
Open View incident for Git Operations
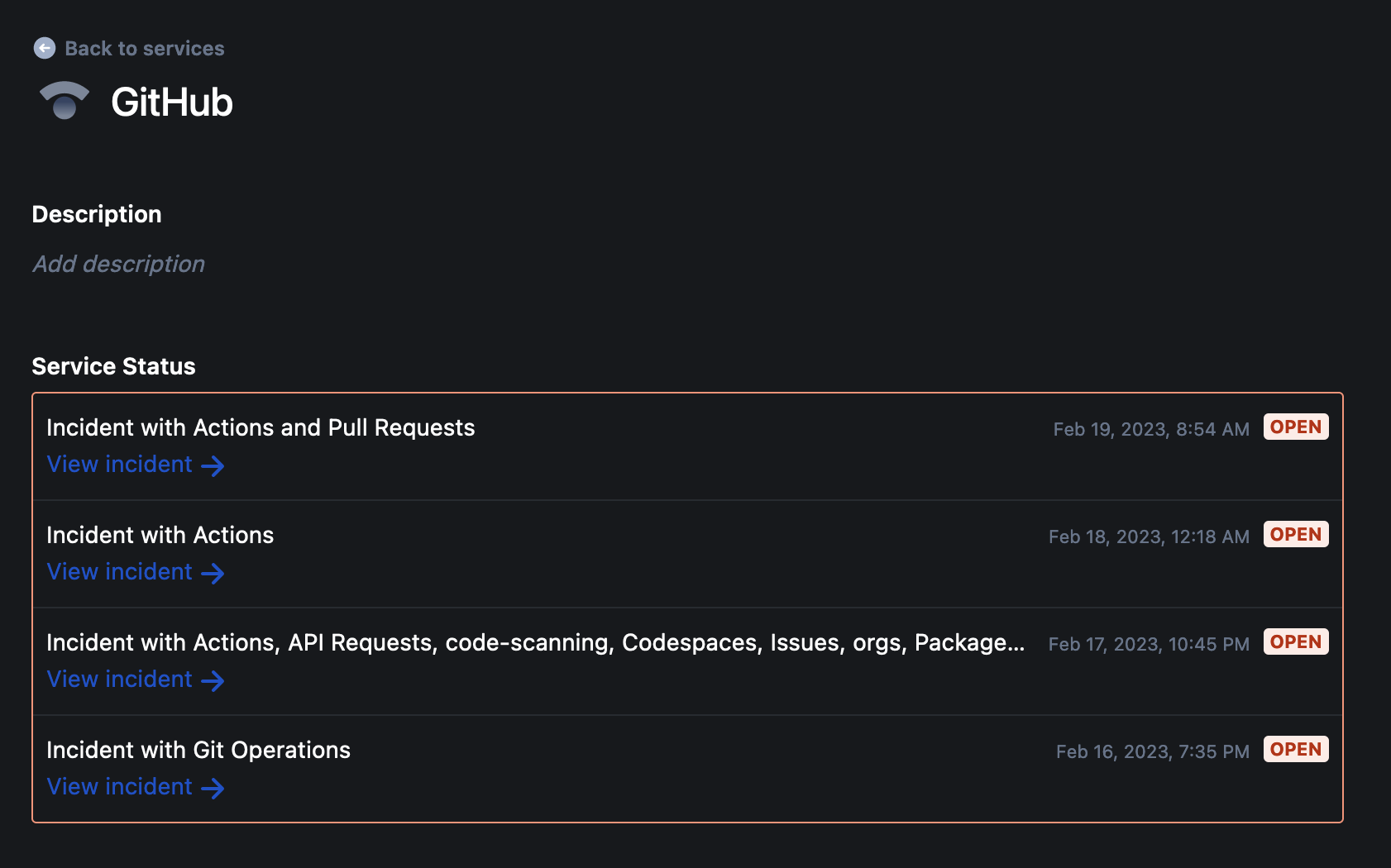pos(119,787)
